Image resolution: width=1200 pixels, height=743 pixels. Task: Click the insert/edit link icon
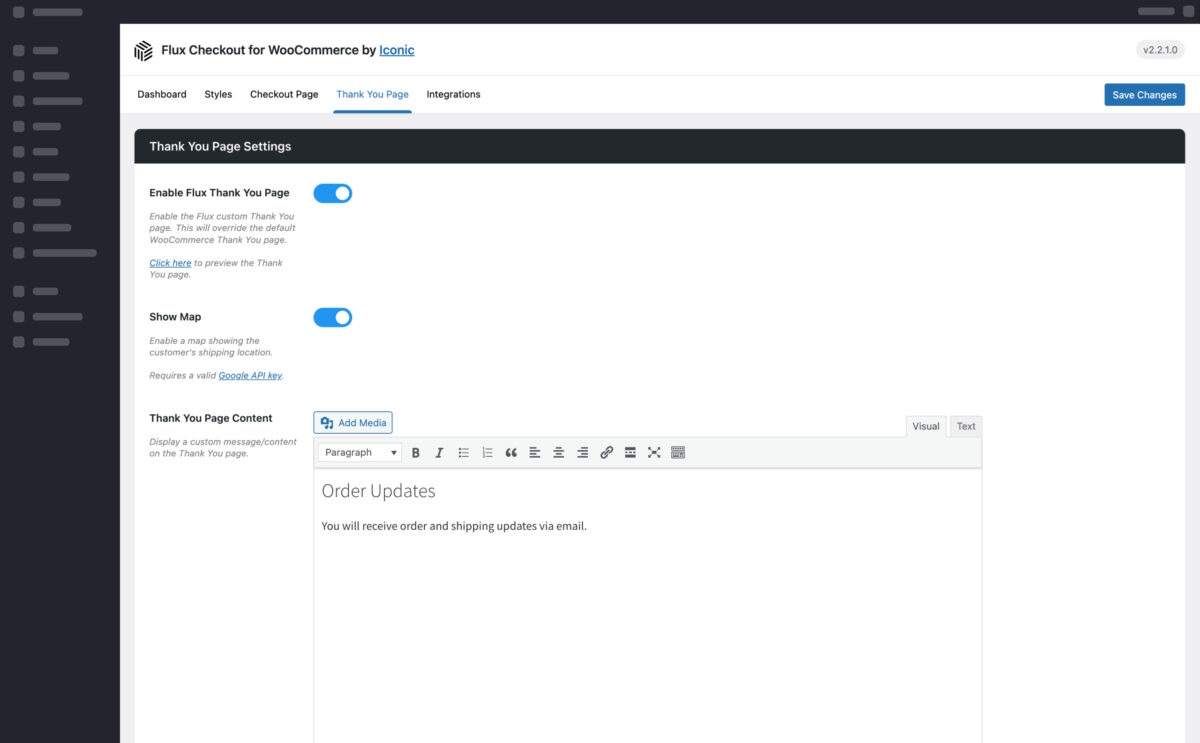coord(606,453)
